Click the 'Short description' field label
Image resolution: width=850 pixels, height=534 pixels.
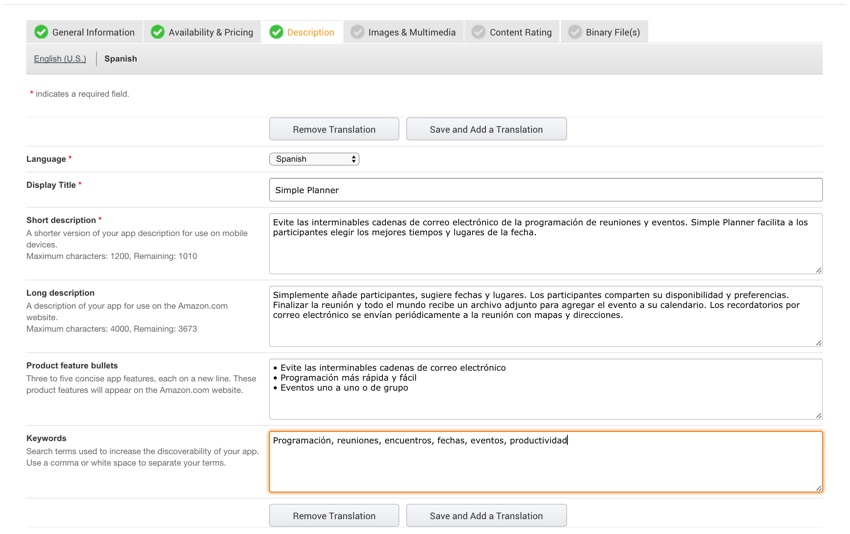[x=61, y=220]
